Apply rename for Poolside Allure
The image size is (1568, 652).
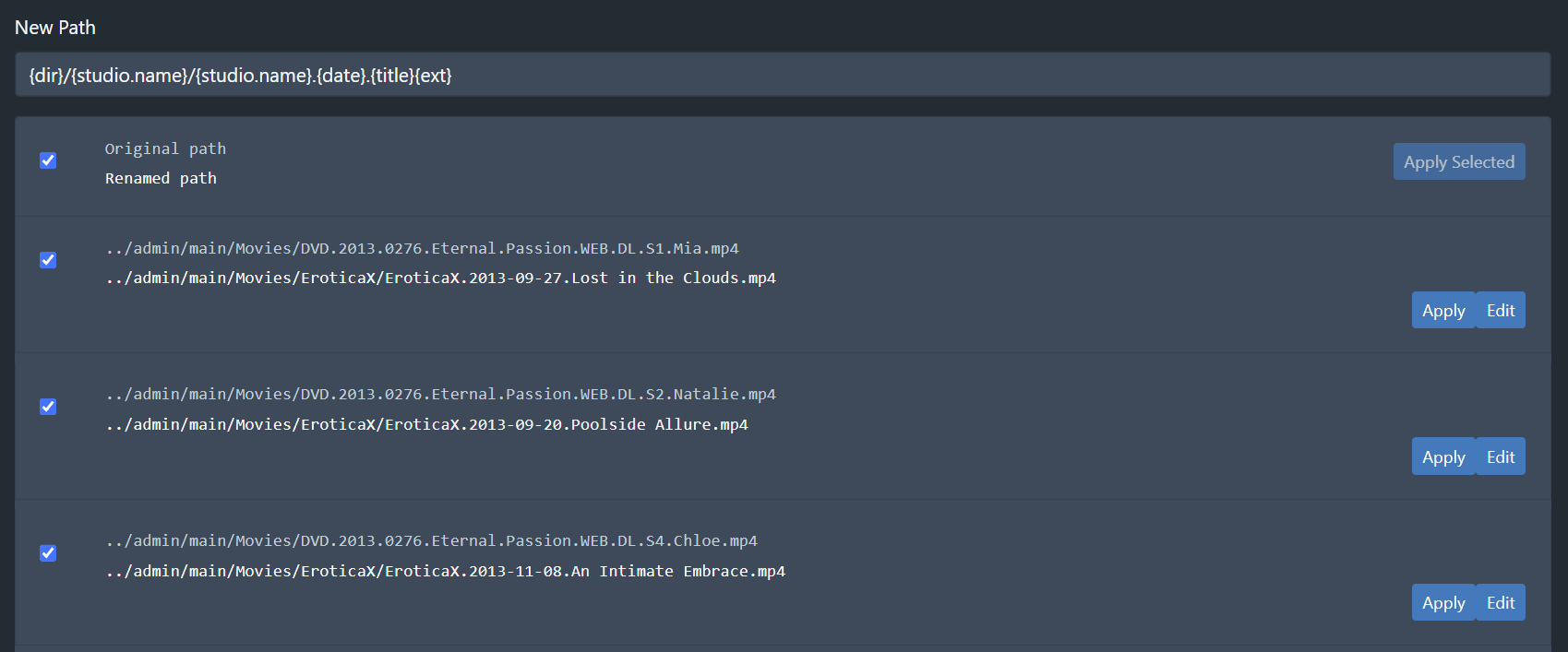coord(1443,457)
